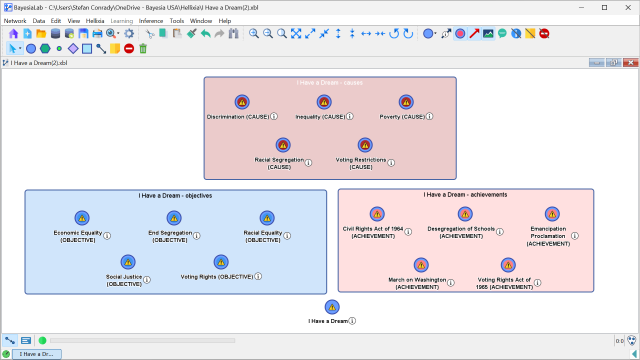
Task: Click the green trash delete tool
Action: (143, 49)
